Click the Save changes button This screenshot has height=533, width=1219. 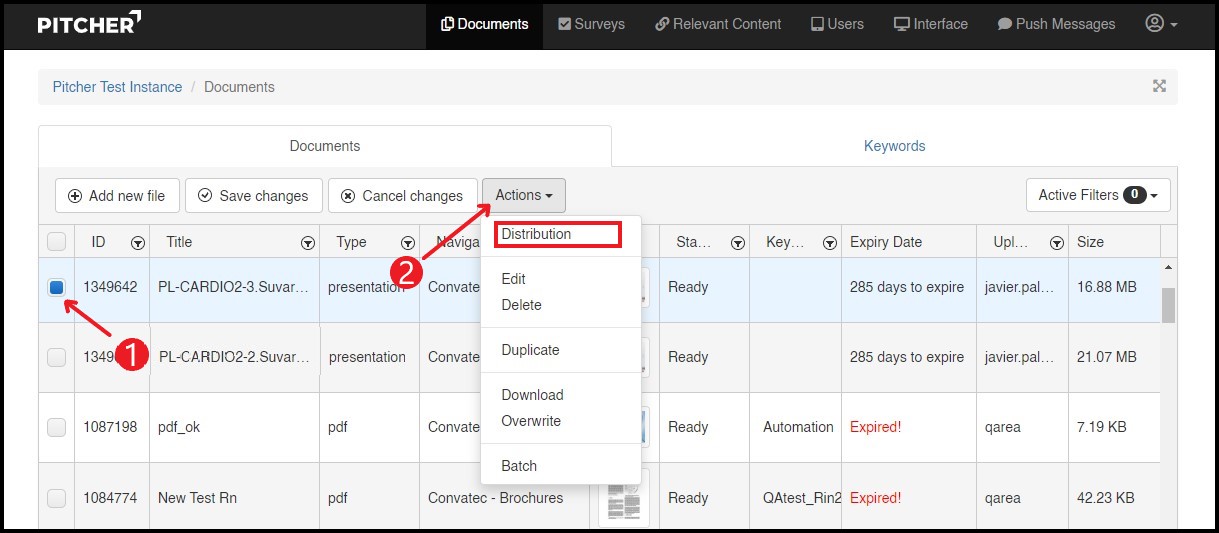[254, 196]
